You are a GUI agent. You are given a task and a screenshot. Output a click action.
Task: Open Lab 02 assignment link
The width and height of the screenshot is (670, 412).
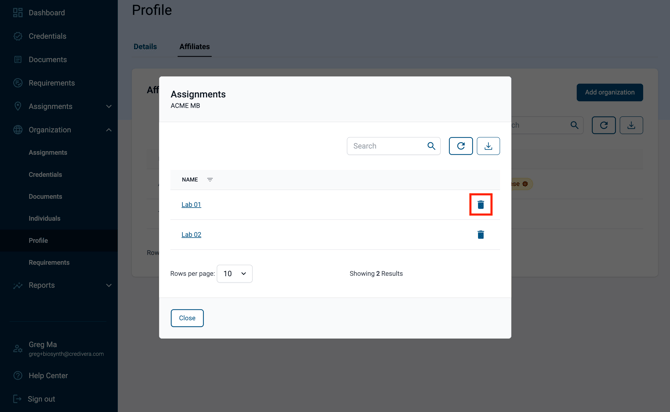click(x=191, y=235)
